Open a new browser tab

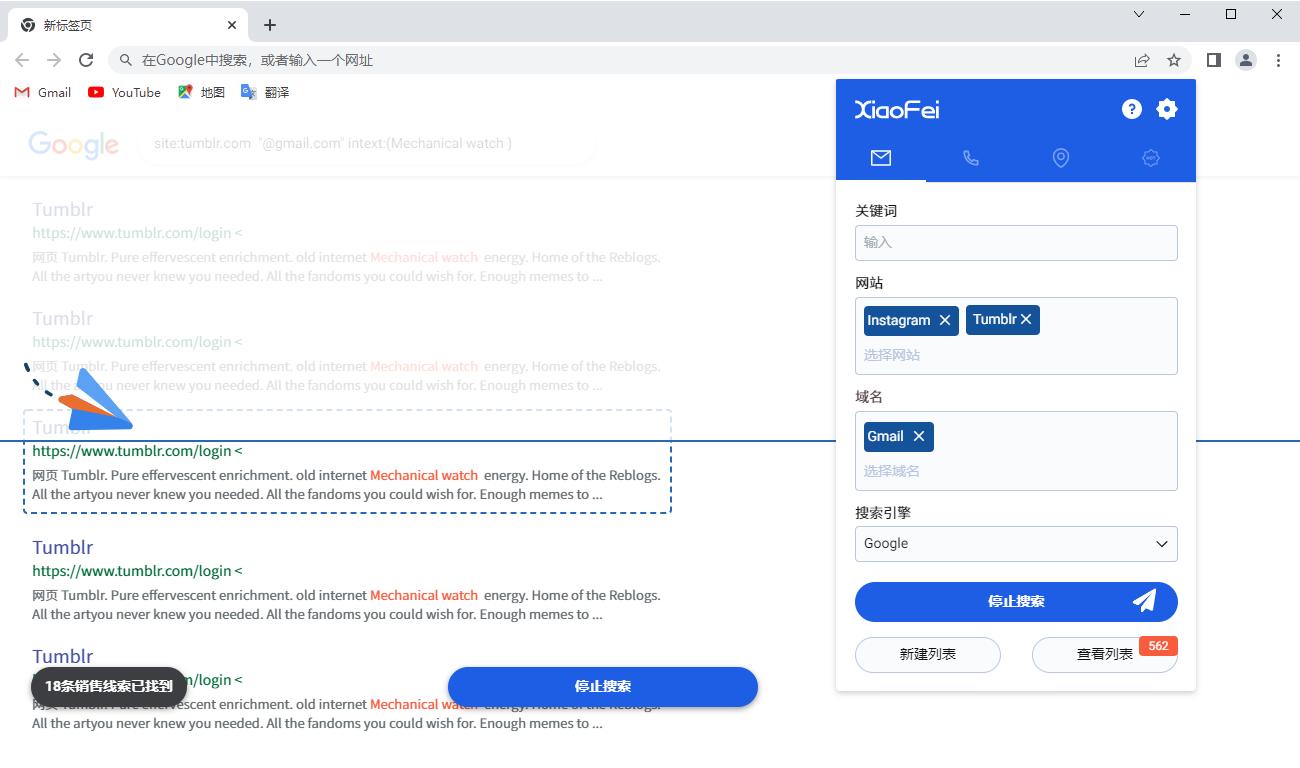tap(270, 25)
